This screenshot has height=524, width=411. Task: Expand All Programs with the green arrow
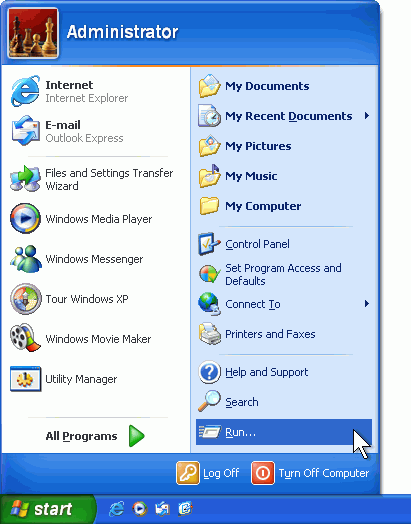136,436
